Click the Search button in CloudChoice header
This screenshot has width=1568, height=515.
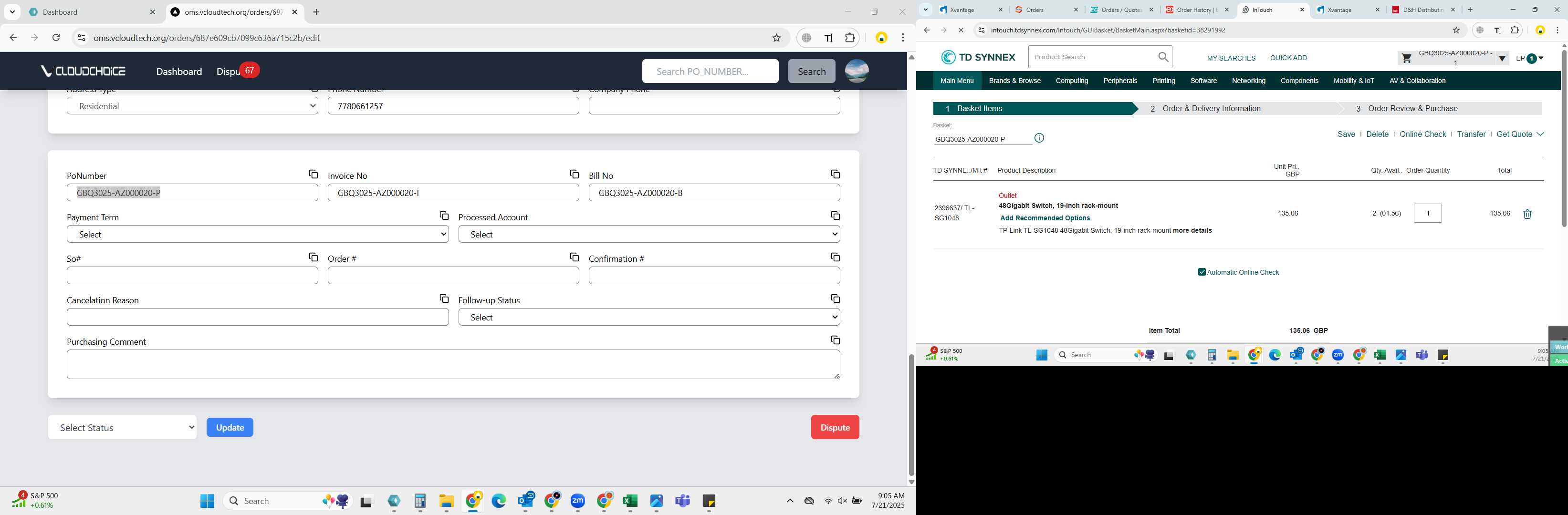click(811, 71)
